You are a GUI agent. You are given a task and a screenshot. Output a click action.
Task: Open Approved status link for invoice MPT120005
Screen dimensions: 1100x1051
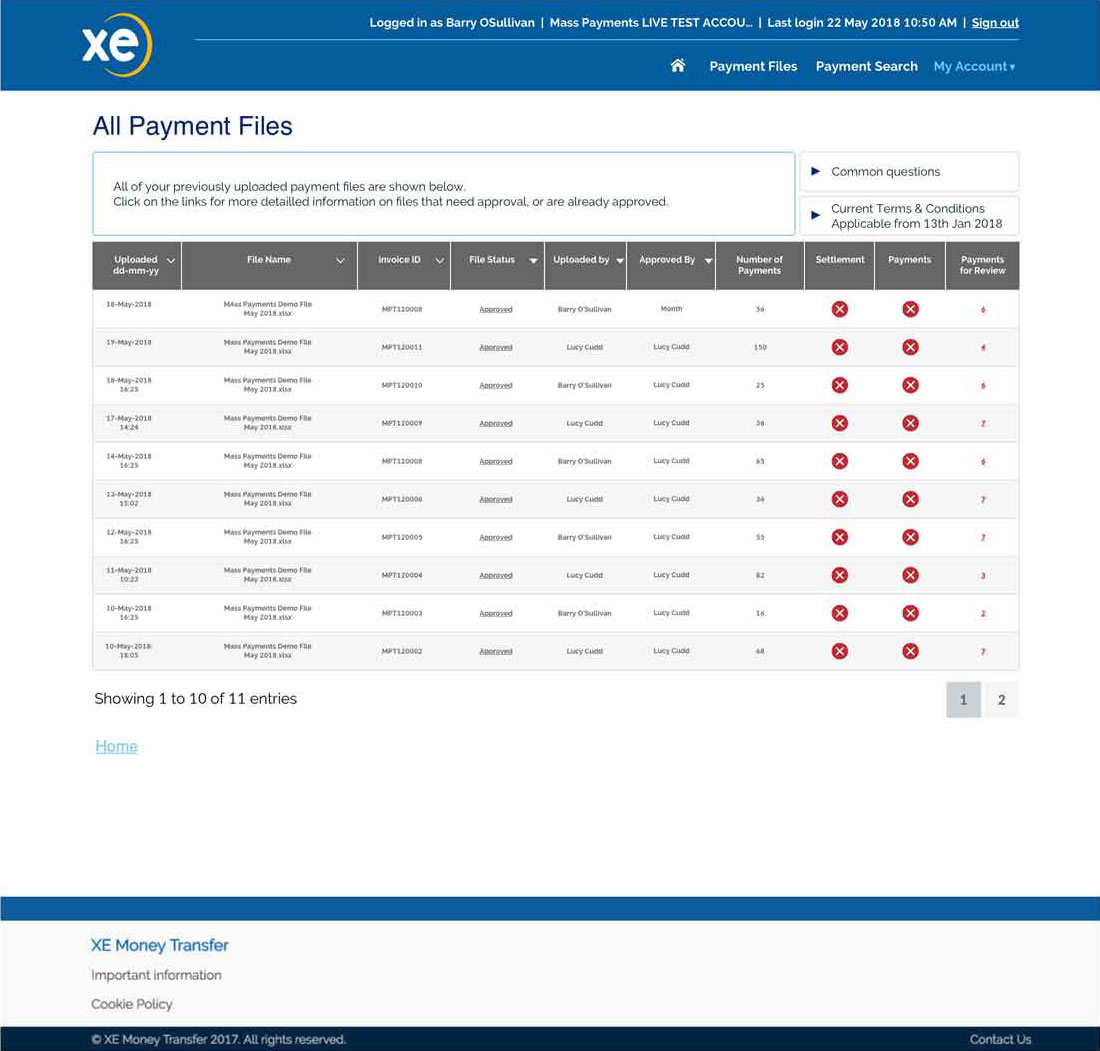coord(496,538)
